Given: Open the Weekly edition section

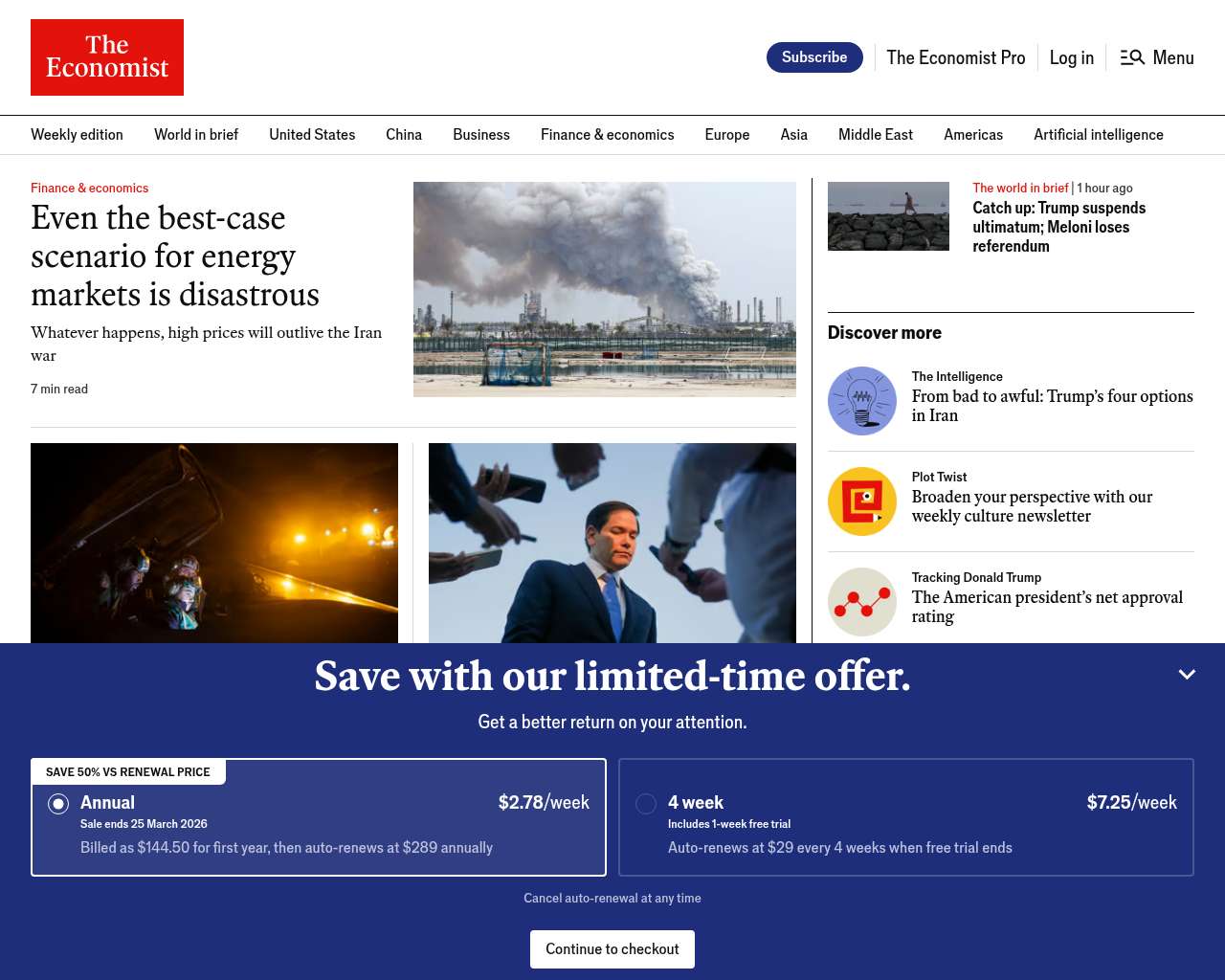Looking at the screenshot, I should (77, 135).
